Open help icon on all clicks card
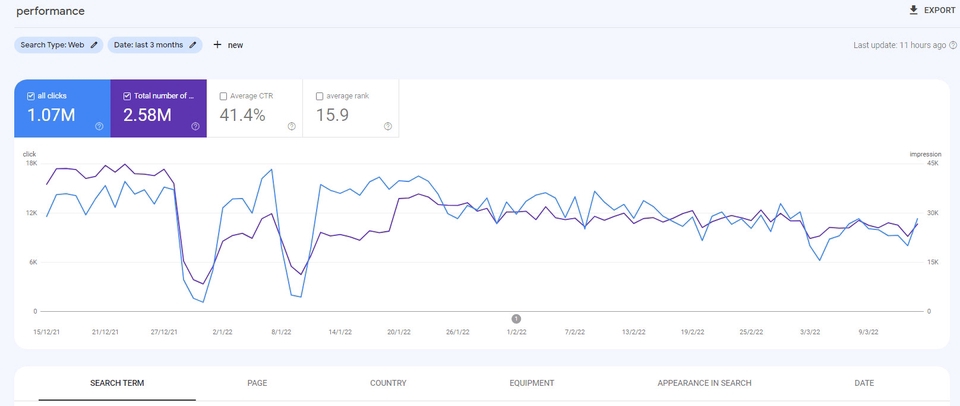Image resolution: width=960 pixels, height=406 pixels. 99,126
